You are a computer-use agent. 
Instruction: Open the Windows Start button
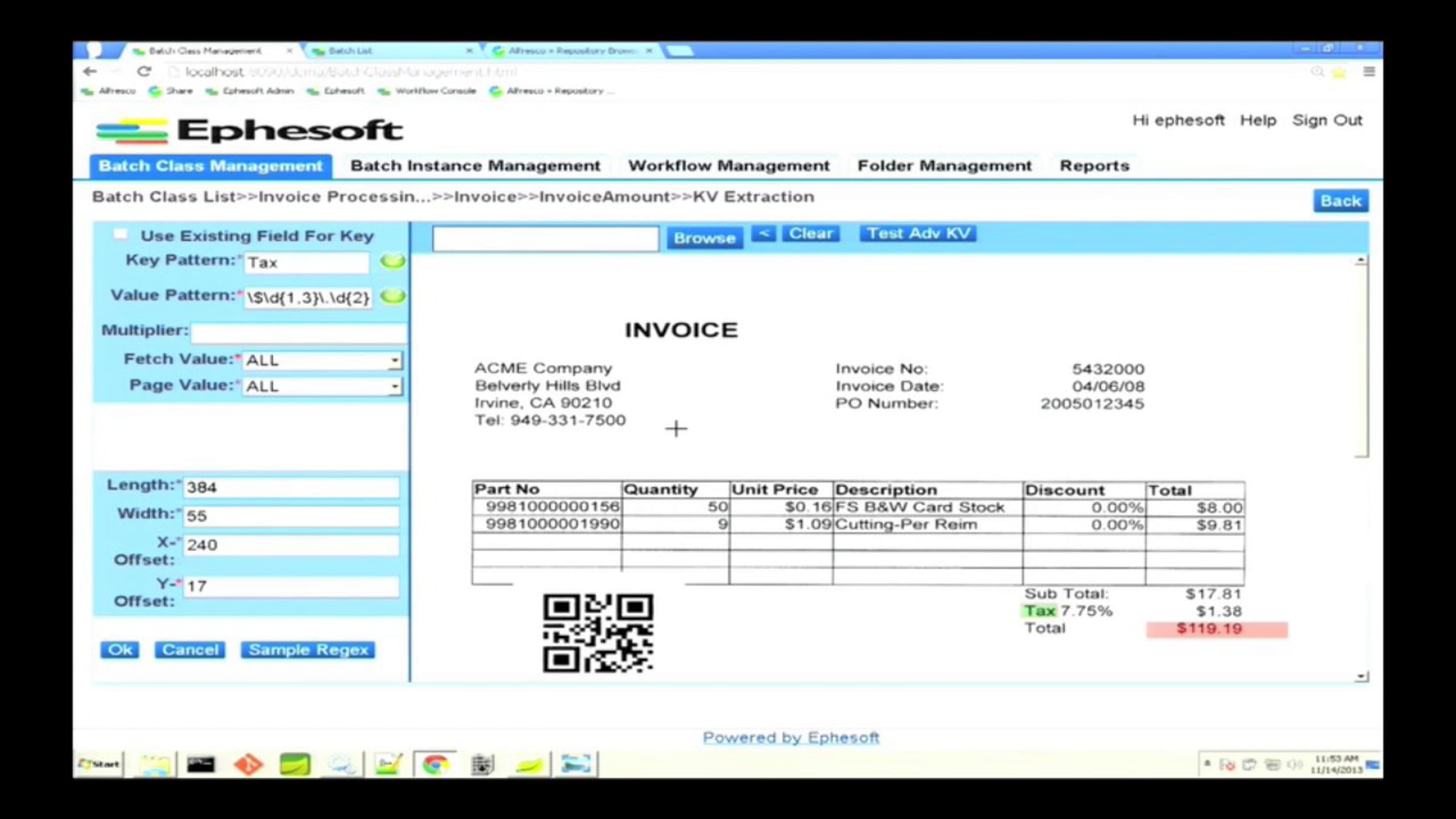(x=99, y=764)
